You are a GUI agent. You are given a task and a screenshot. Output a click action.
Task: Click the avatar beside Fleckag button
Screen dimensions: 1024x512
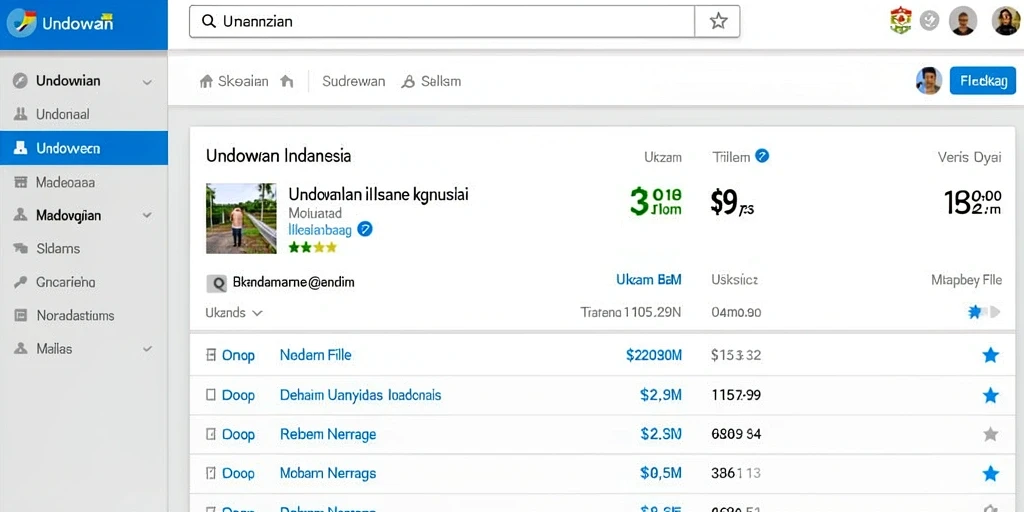929,81
